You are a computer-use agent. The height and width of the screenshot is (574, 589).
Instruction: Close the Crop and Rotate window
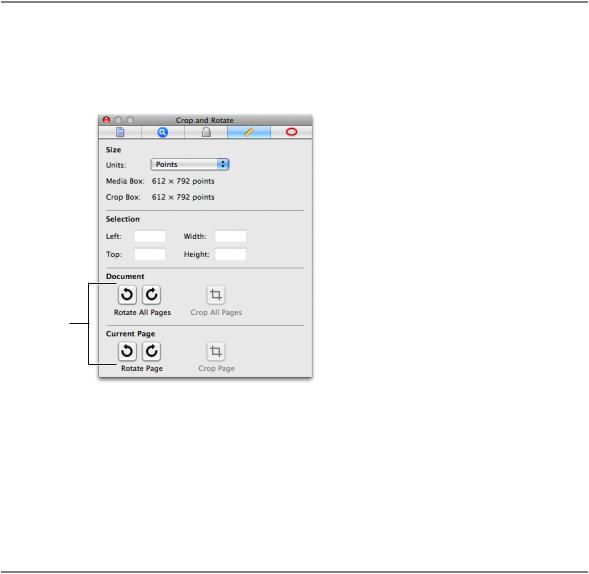point(106,120)
